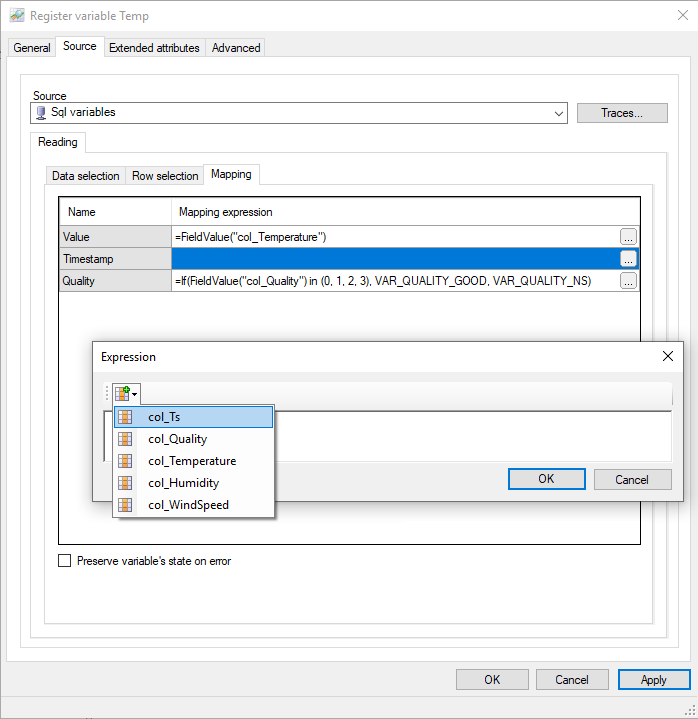Enable Preserve variable's state on error

click(x=65, y=561)
